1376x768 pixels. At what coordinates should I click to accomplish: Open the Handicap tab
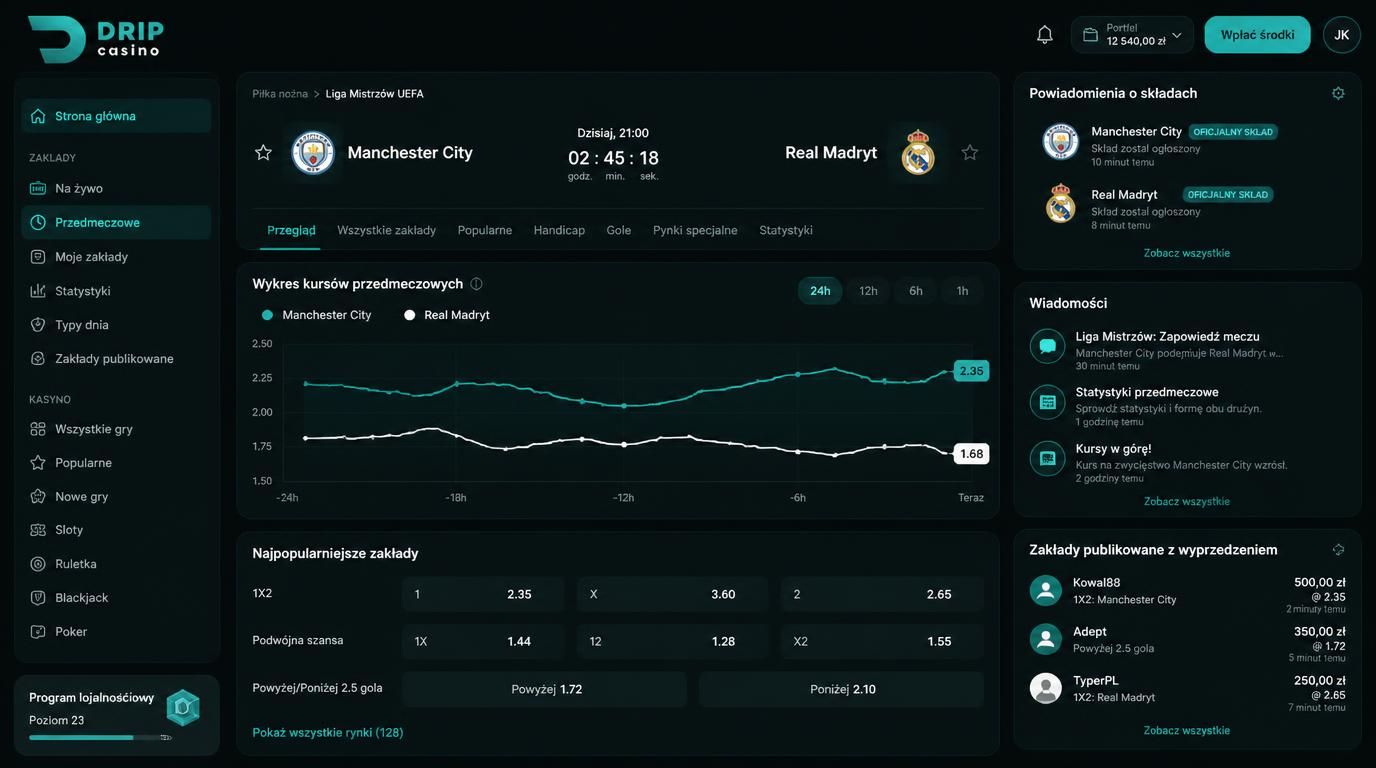pos(559,230)
